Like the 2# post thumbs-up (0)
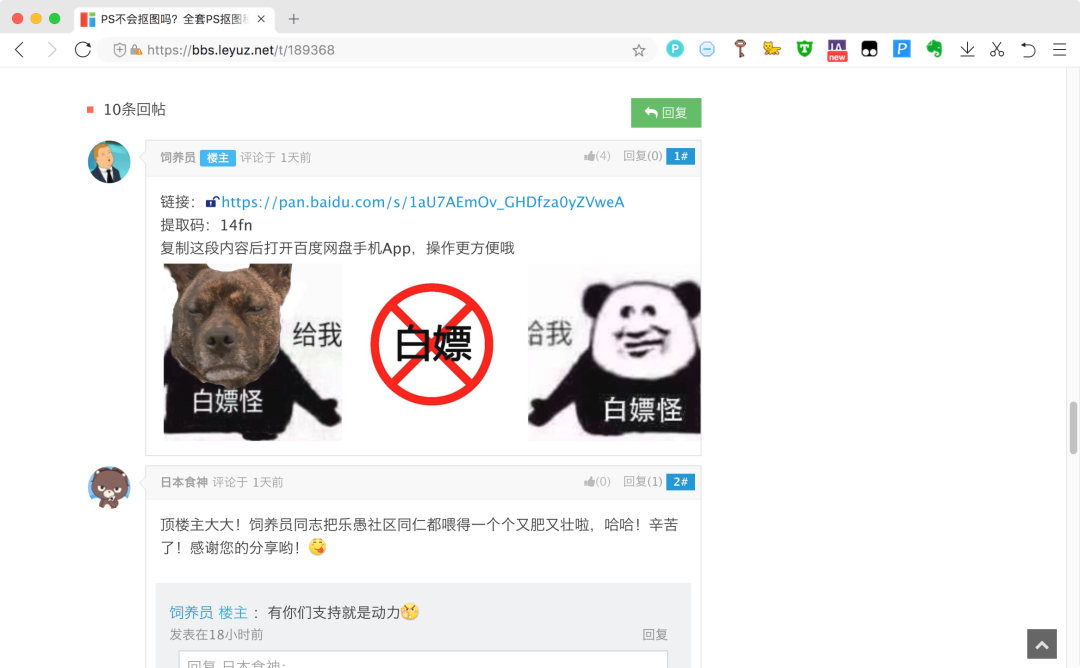The image size is (1080, 668). click(x=597, y=481)
